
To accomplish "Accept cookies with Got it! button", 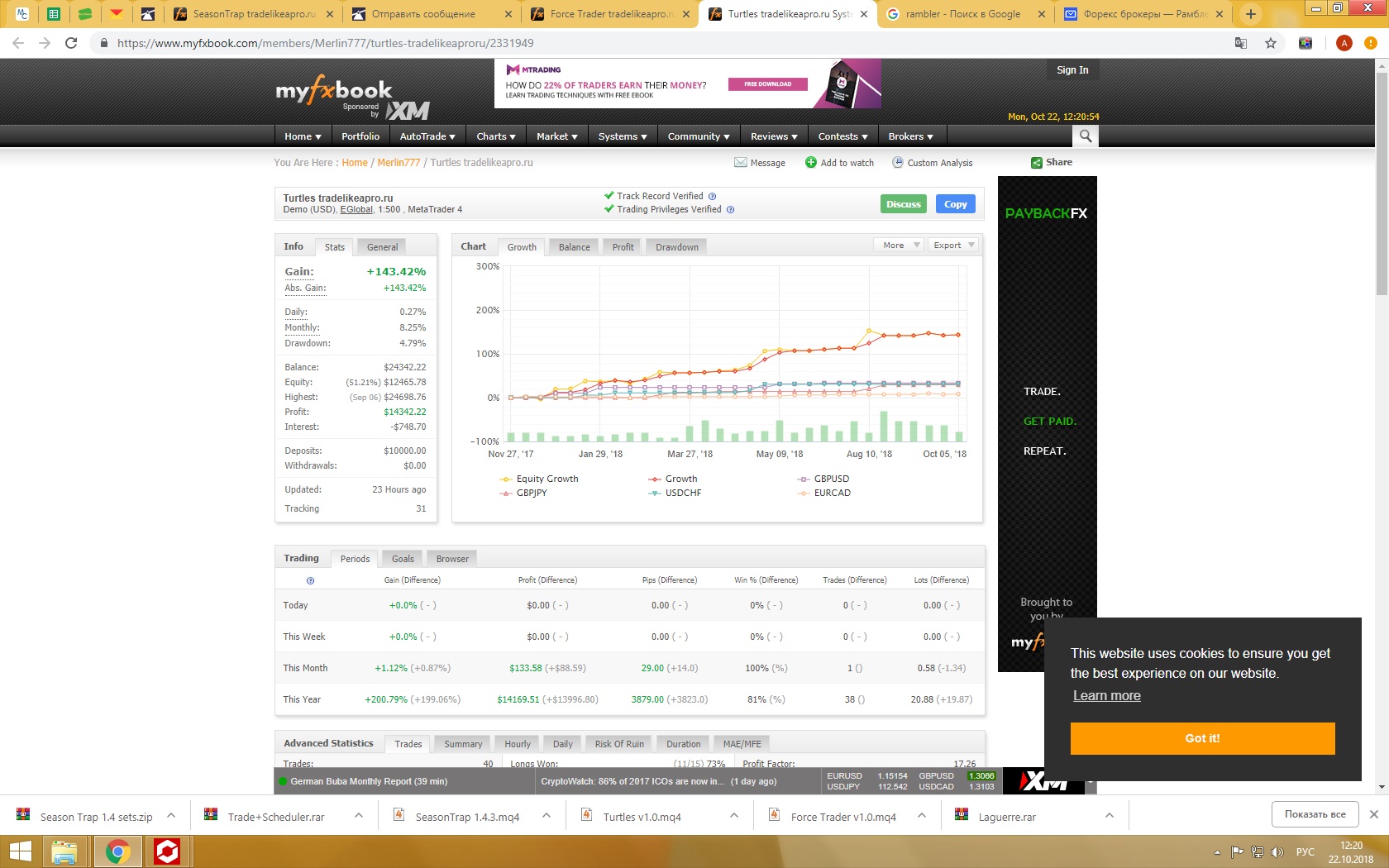I will [1202, 738].
